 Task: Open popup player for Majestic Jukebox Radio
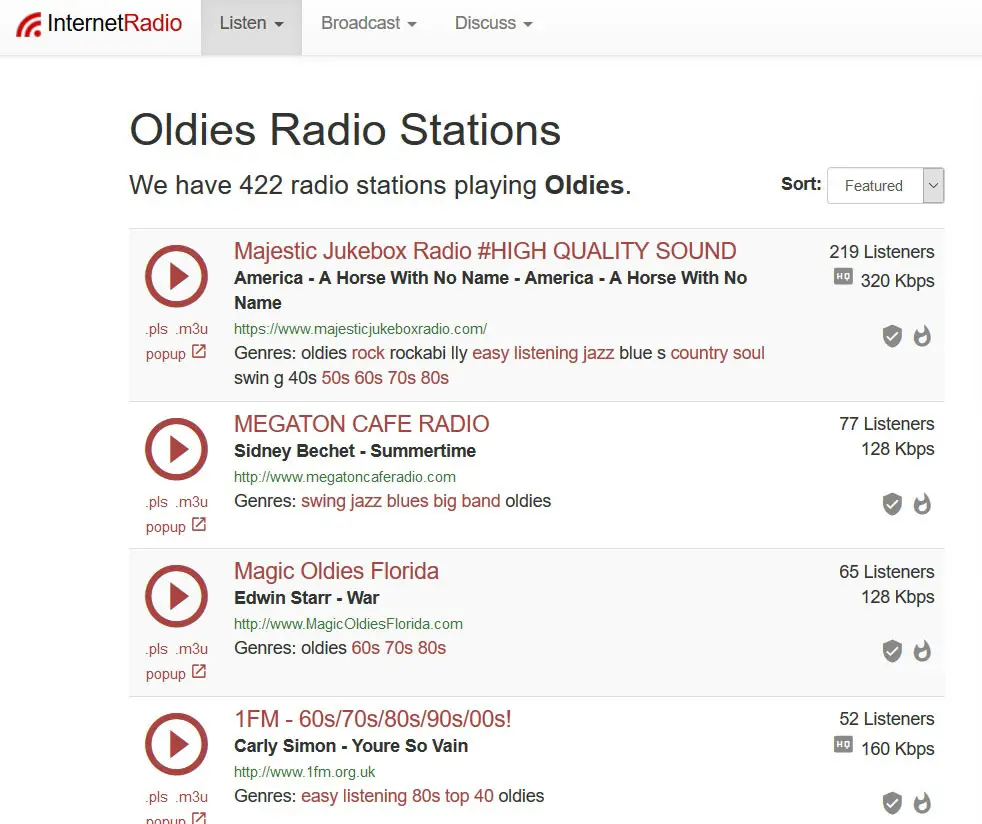tap(176, 353)
